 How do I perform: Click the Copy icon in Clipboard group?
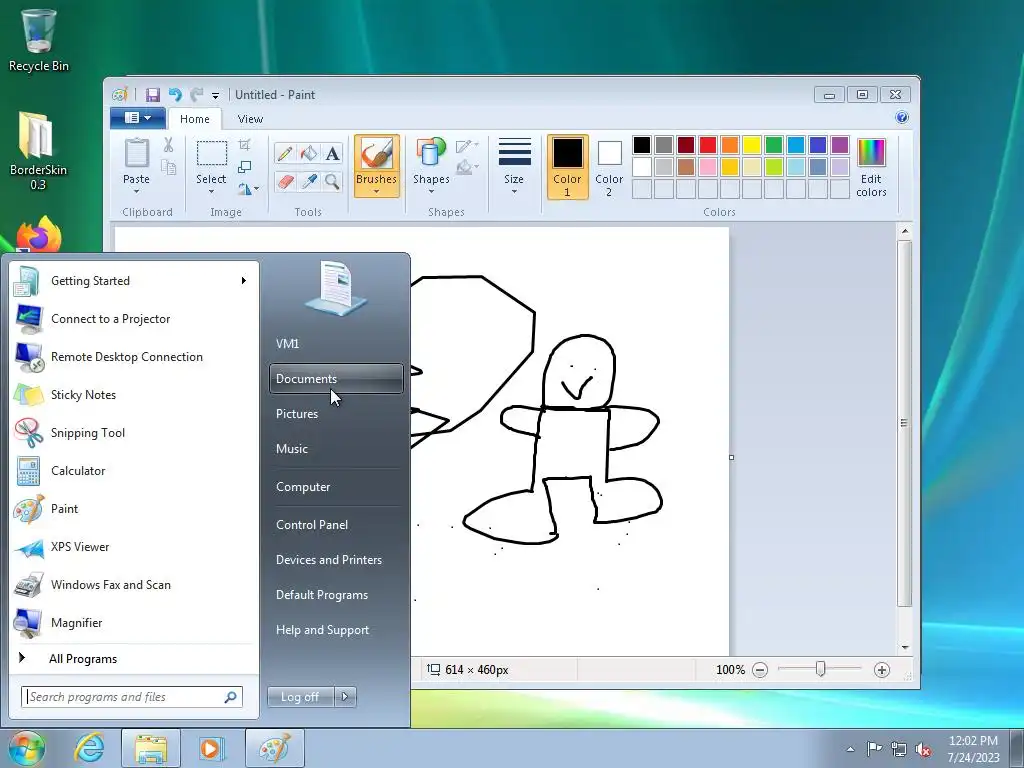click(x=168, y=168)
